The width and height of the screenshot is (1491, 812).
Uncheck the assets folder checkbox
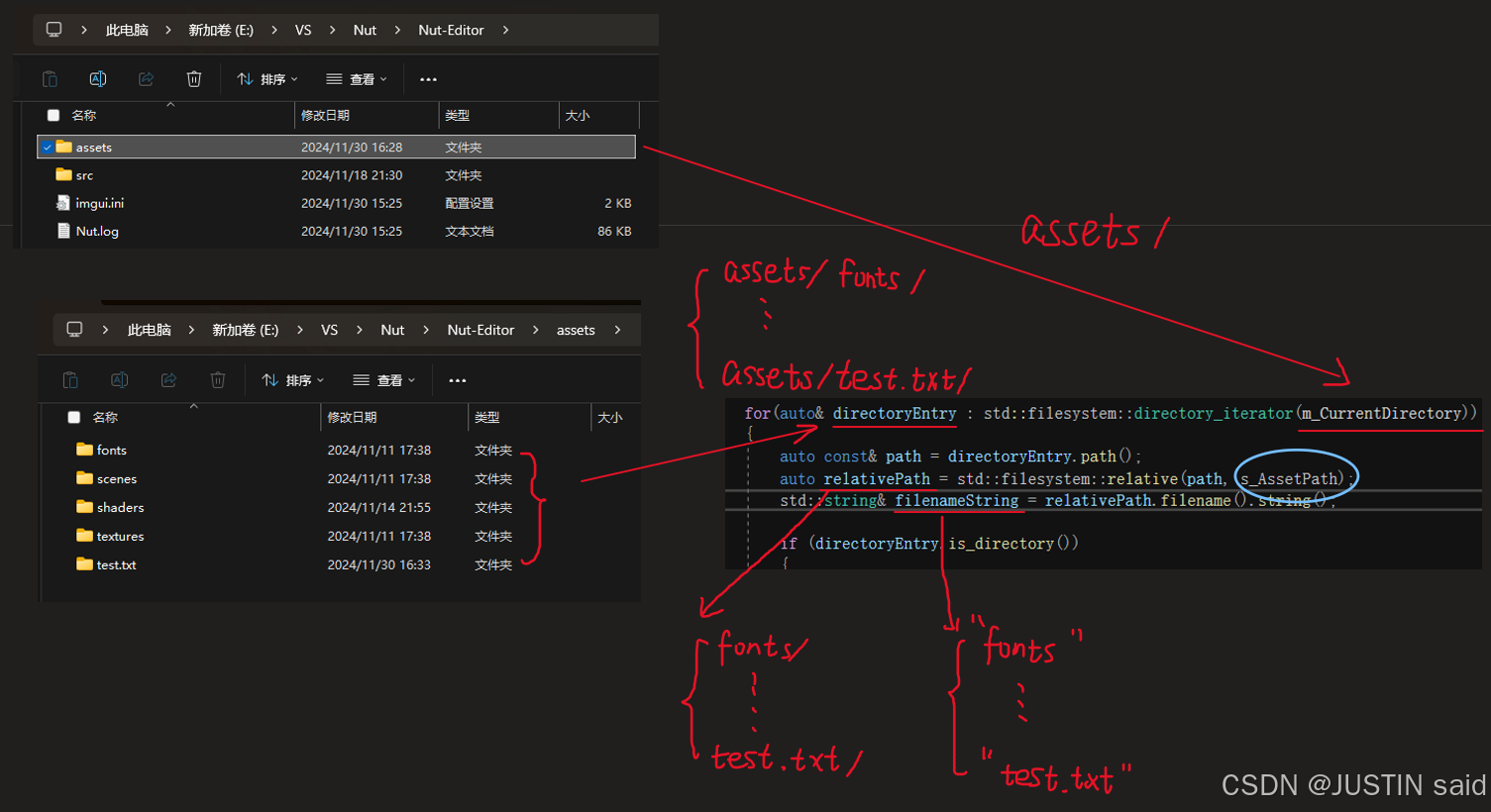pyautogui.click(x=47, y=148)
